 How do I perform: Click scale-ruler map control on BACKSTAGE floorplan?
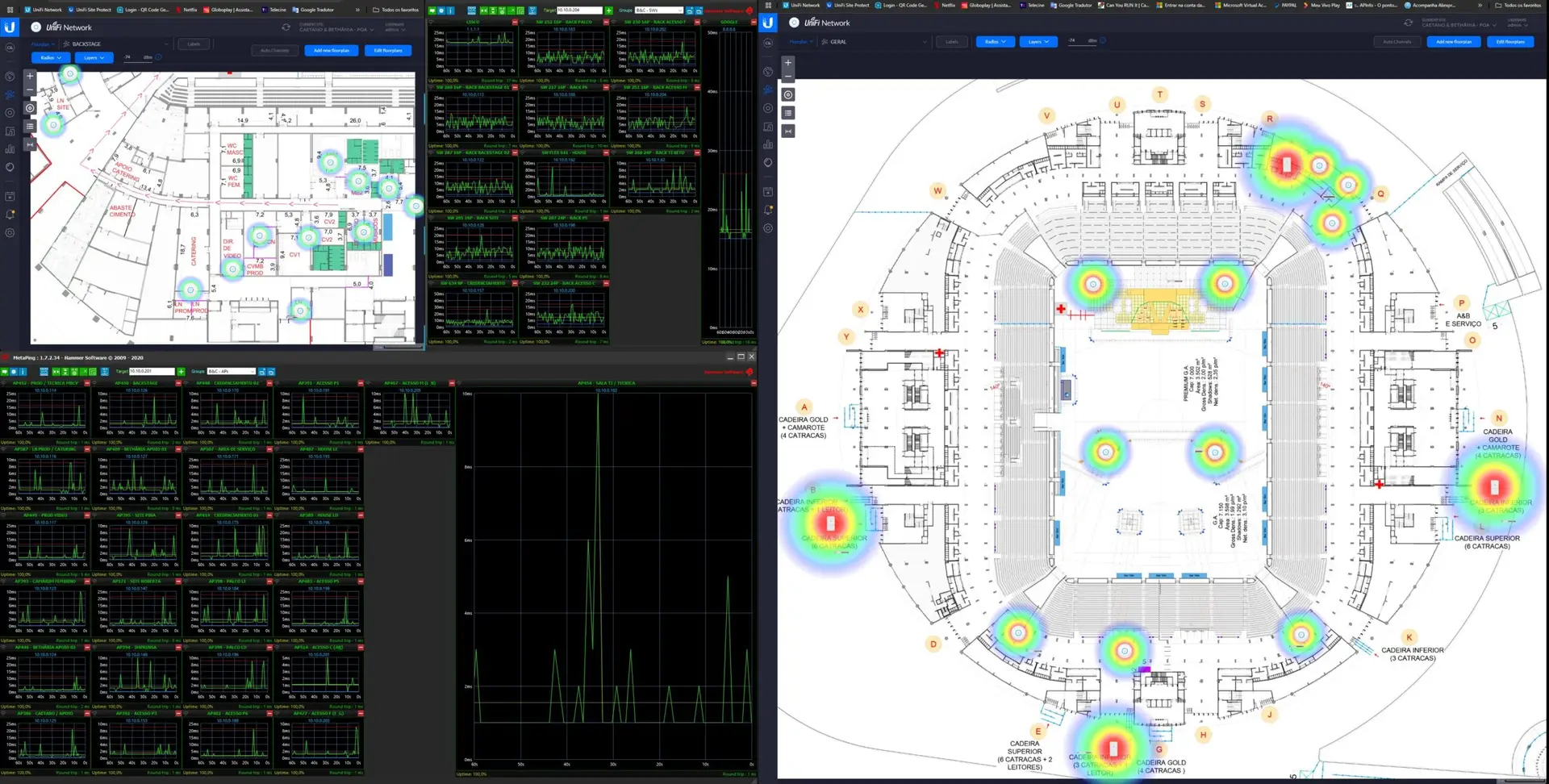[x=30, y=144]
